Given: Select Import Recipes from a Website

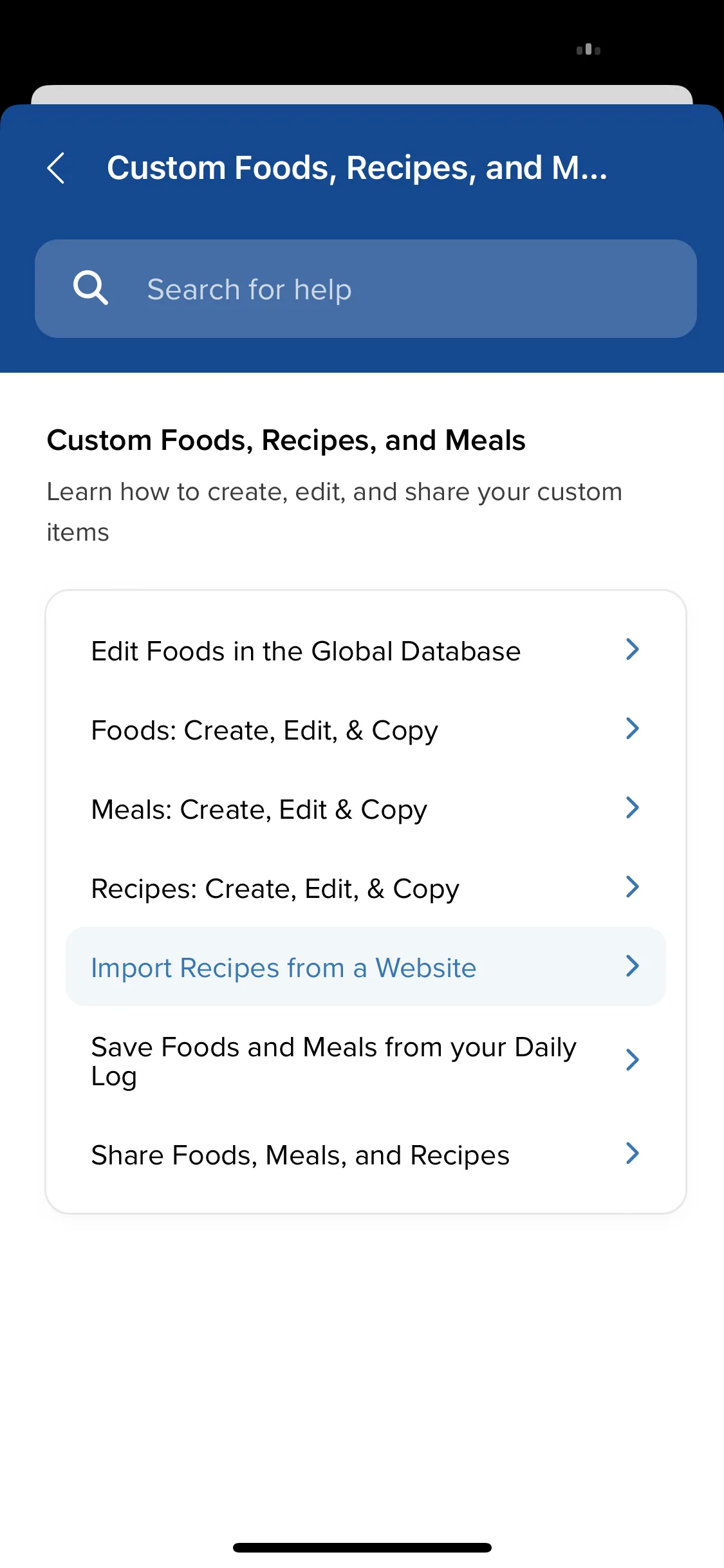Looking at the screenshot, I should 366,967.
